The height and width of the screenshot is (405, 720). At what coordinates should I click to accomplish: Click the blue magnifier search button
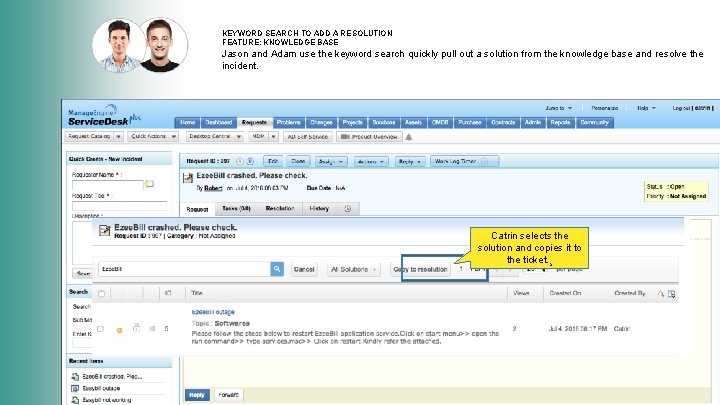pos(277,269)
